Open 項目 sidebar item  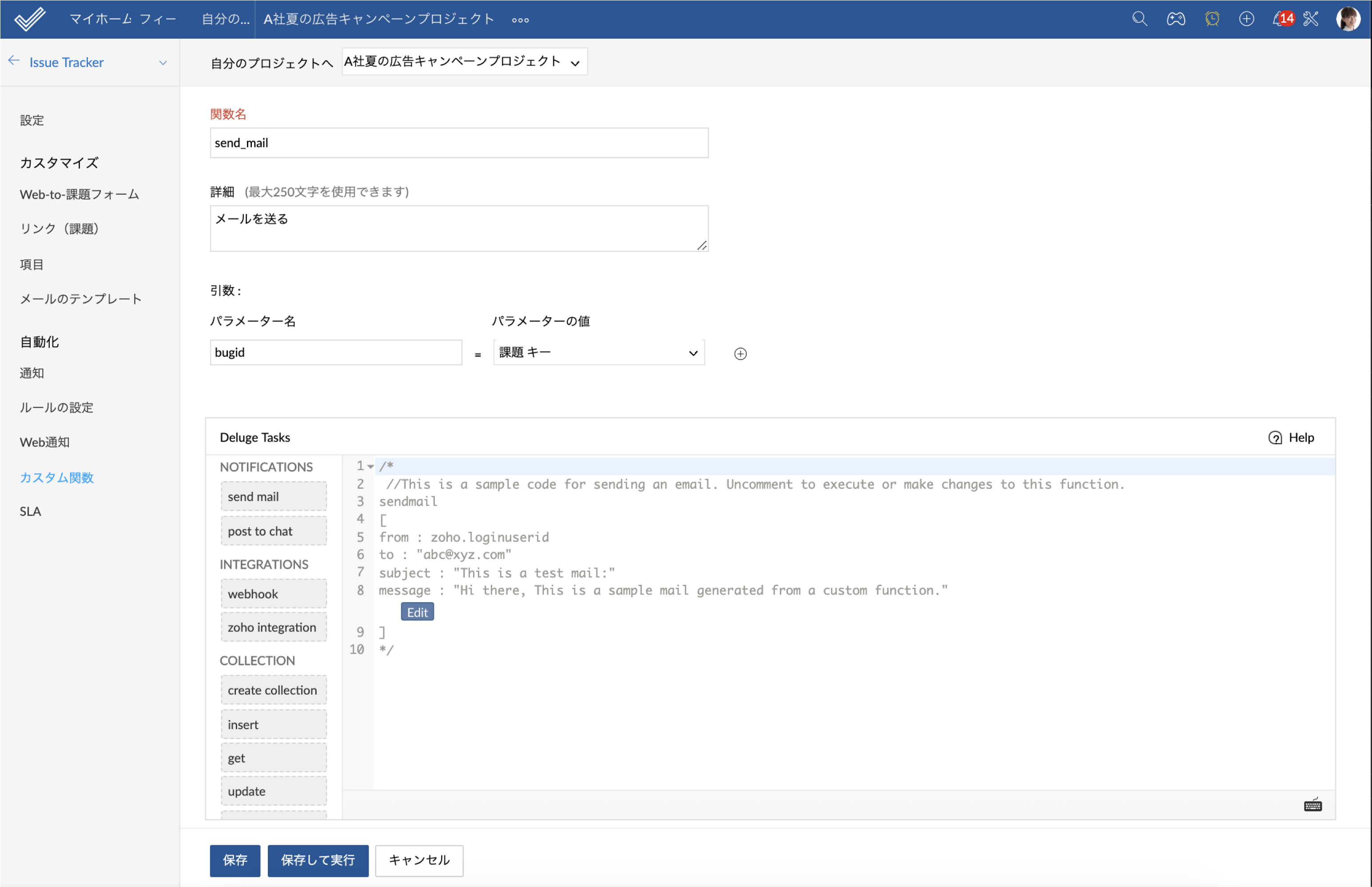(32, 264)
